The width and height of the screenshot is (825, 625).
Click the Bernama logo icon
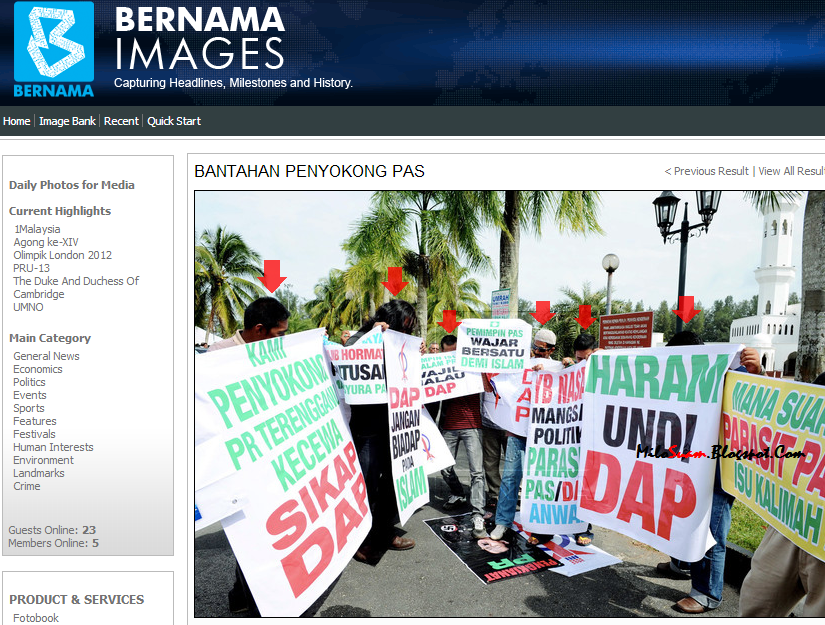pos(54,49)
